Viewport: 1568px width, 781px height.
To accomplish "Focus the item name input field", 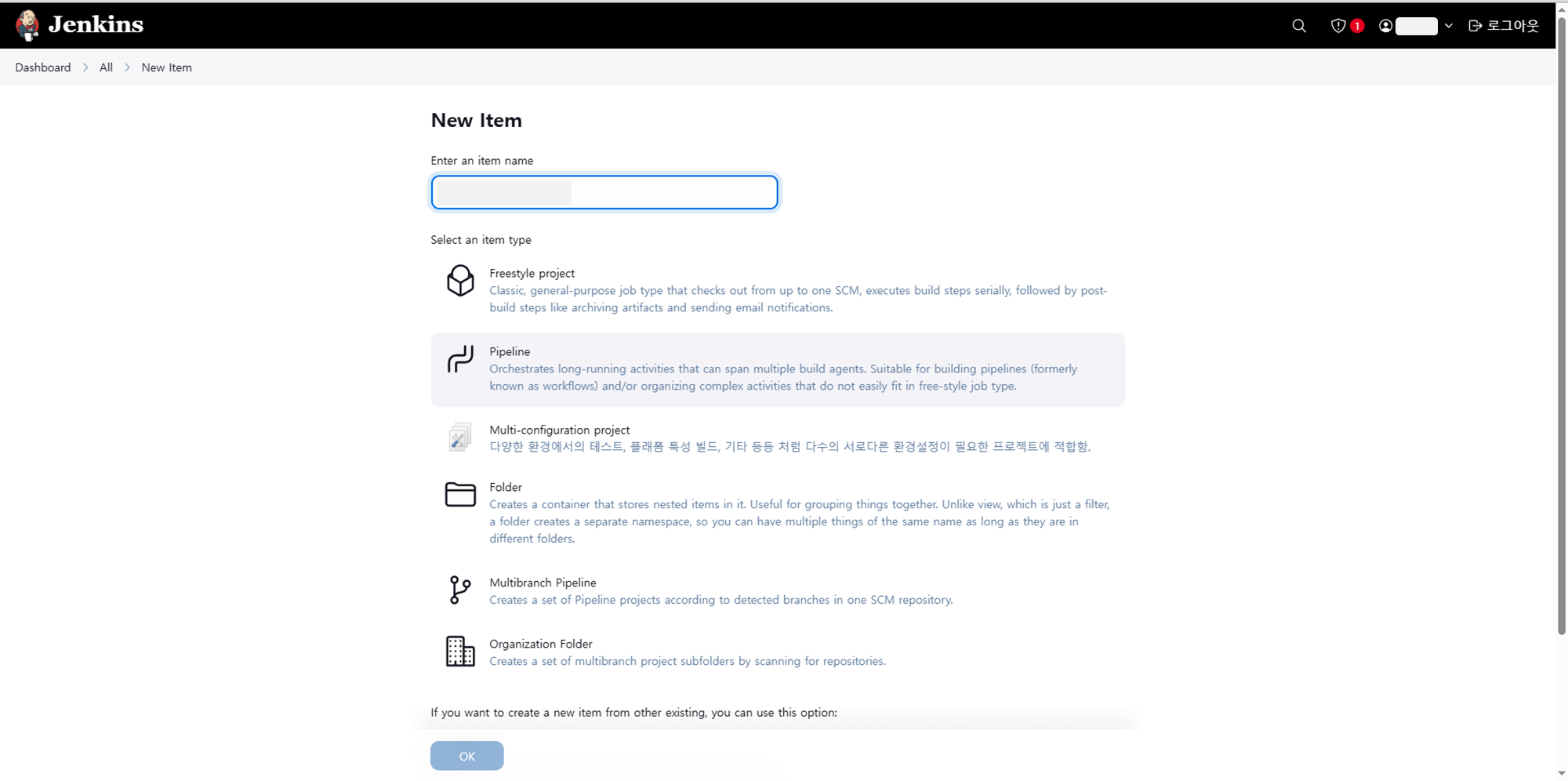I will pos(604,192).
